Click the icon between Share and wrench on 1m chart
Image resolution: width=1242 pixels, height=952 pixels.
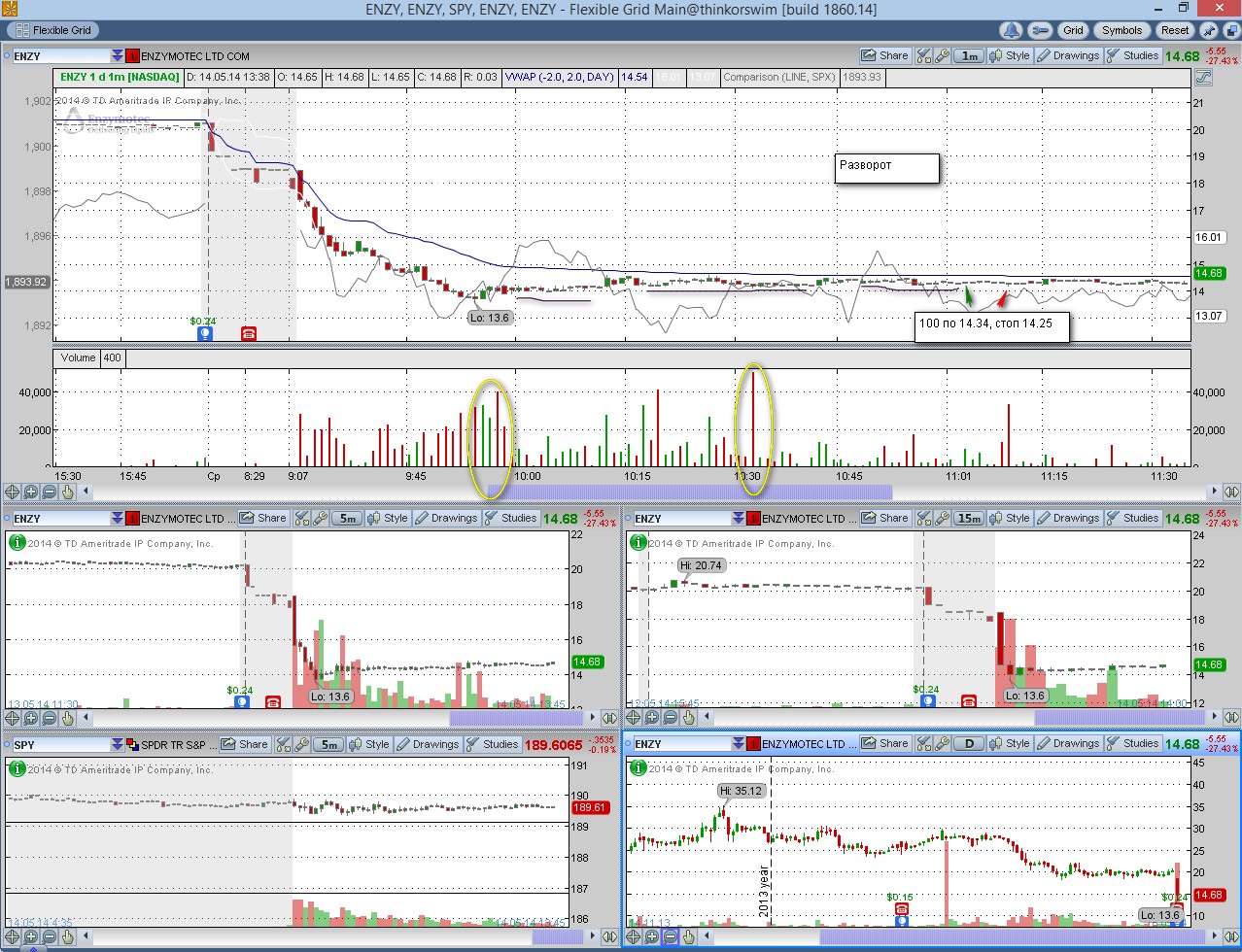923,55
